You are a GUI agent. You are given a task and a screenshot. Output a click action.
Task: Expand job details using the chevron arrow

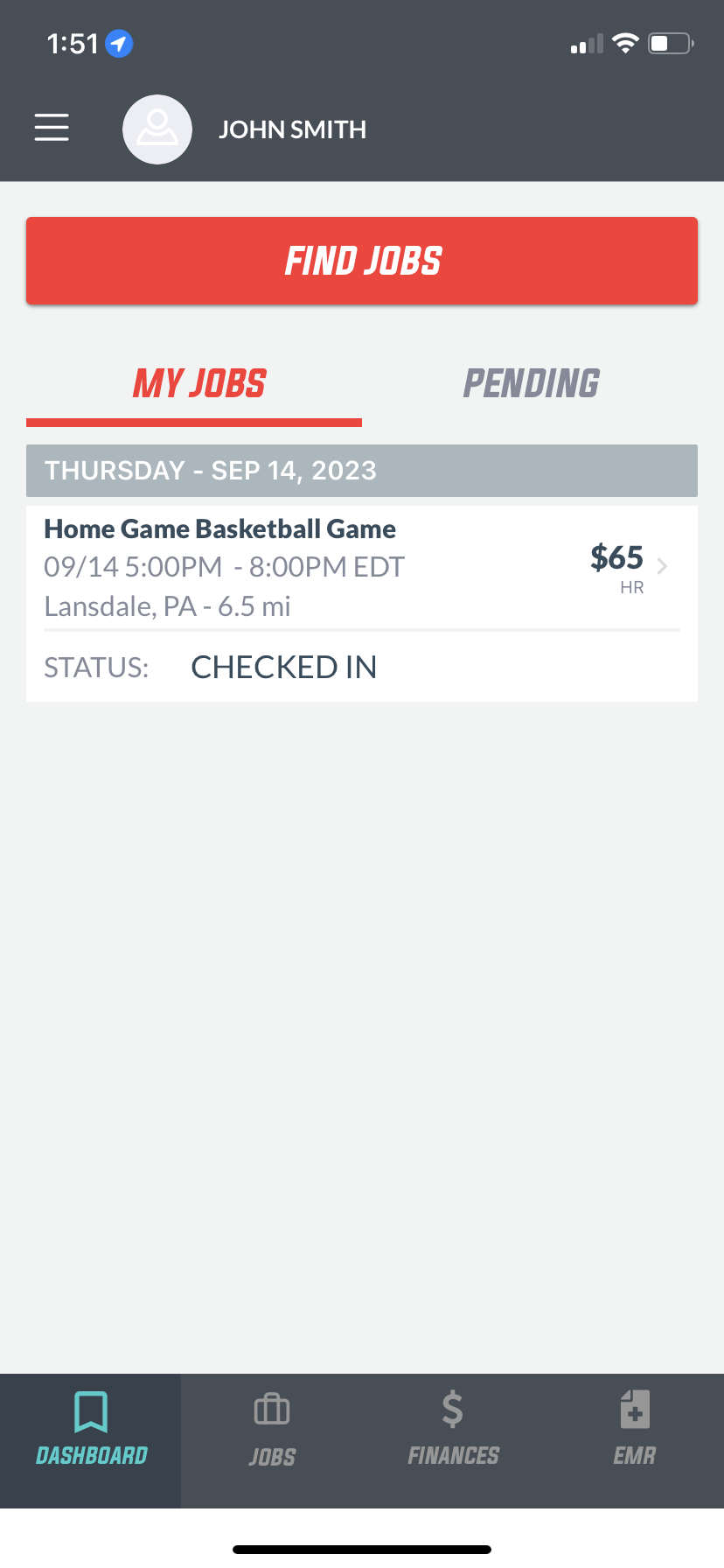tap(663, 566)
